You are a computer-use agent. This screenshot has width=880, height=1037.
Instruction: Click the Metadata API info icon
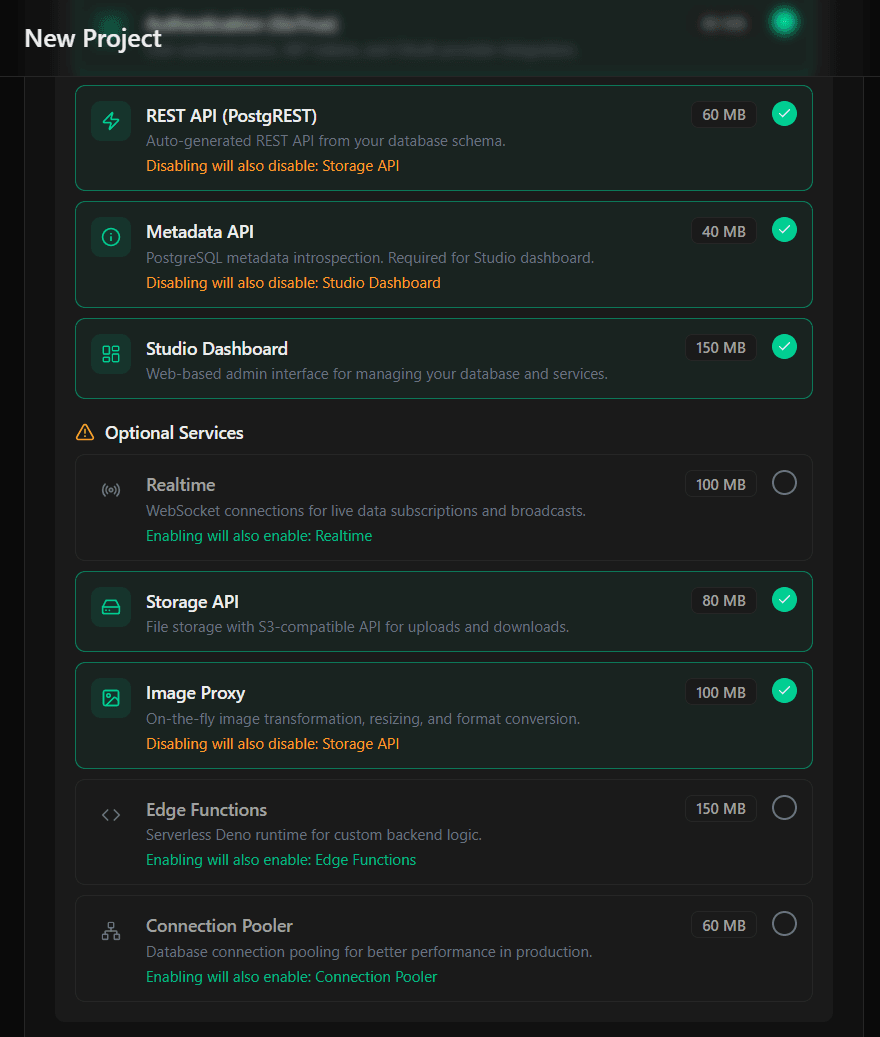point(111,237)
